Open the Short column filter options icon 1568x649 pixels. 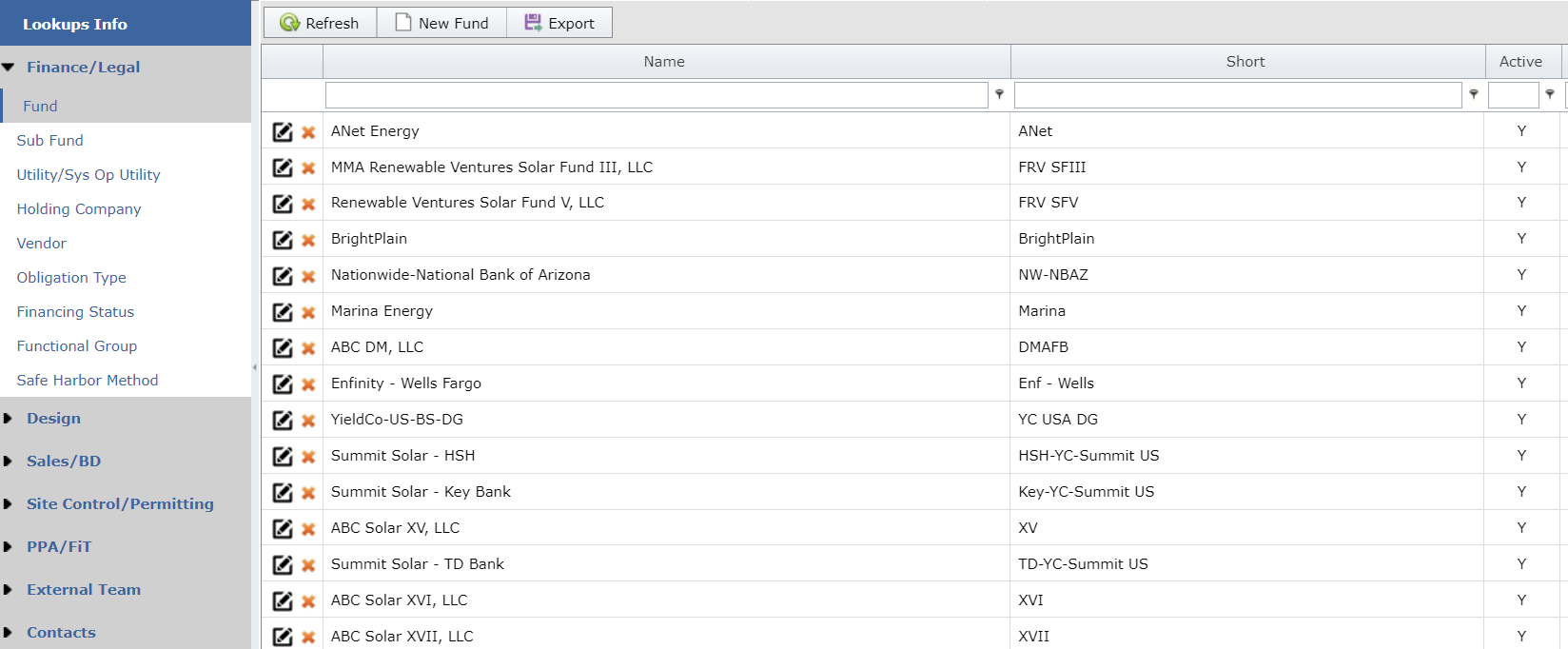tap(1474, 94)
